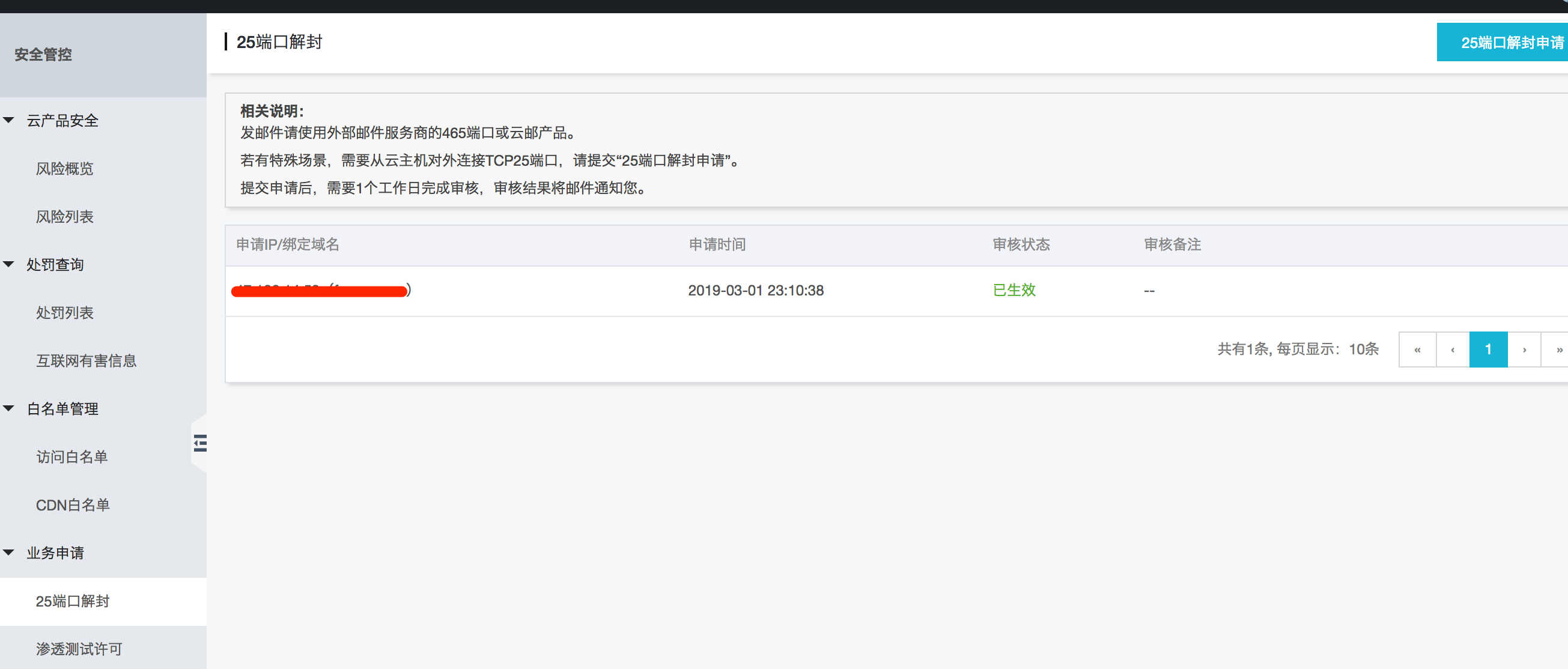This screenshot has width=1568, height=669.
Task: Collapse the sidebar with the fold icon
Action: pyautogui.click(x=199, y=443)
